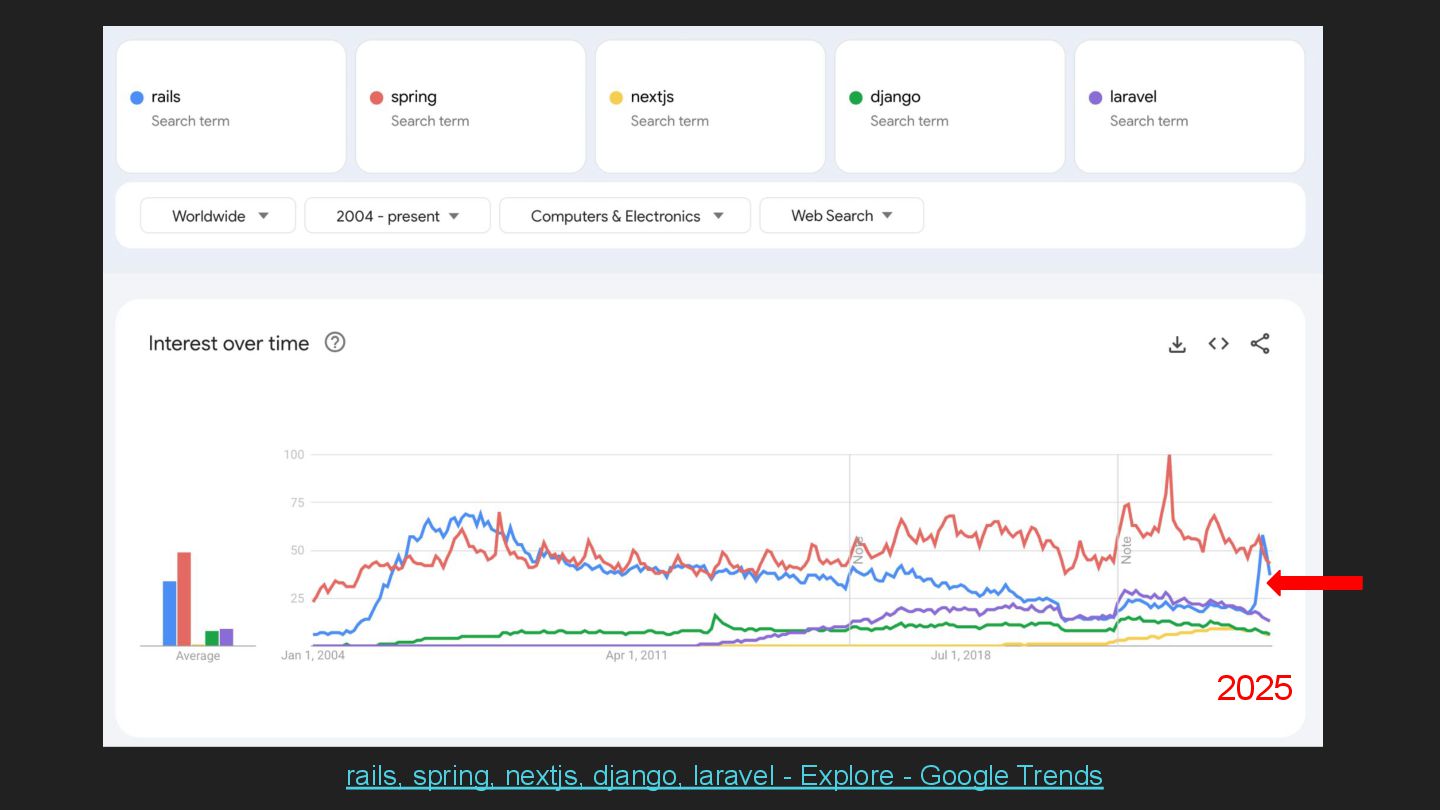This screenshot has height=810, width=1440.
Task: Click the embed code icon
Action: point(1218,344)
